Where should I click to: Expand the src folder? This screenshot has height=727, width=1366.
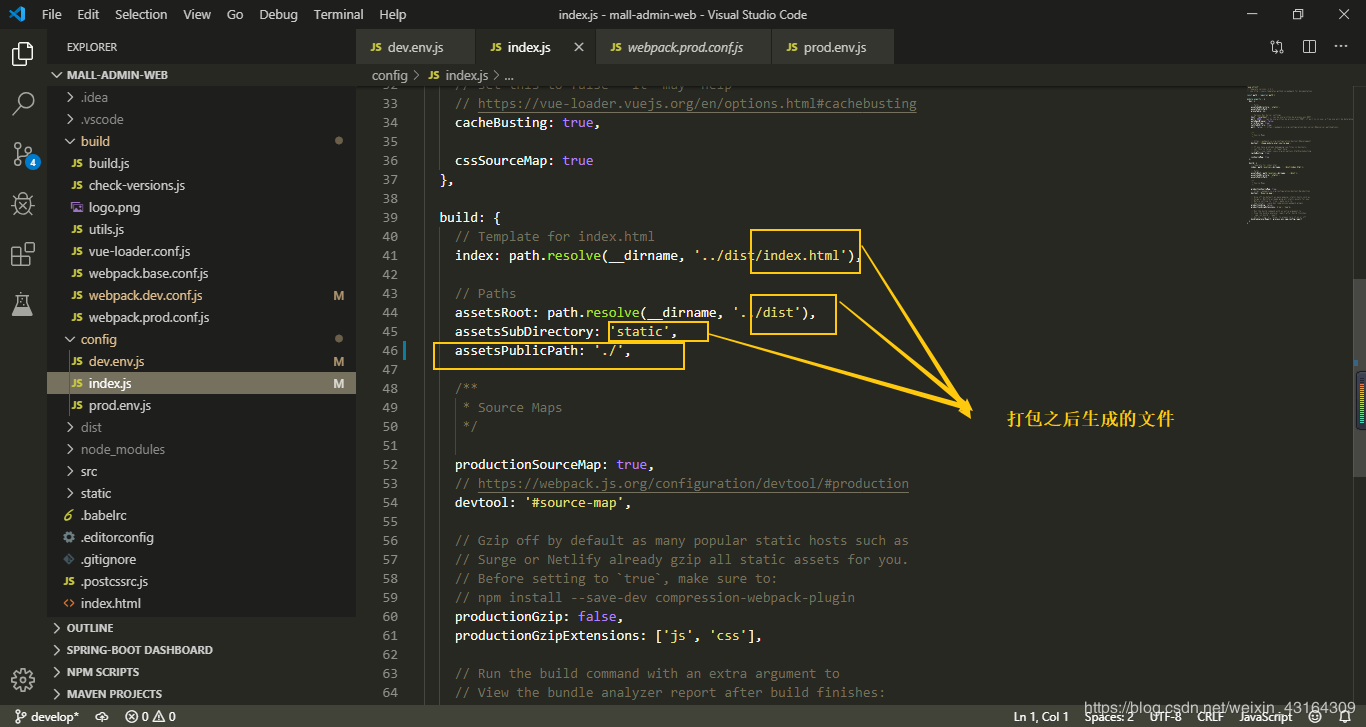click(x=202, y=471)
